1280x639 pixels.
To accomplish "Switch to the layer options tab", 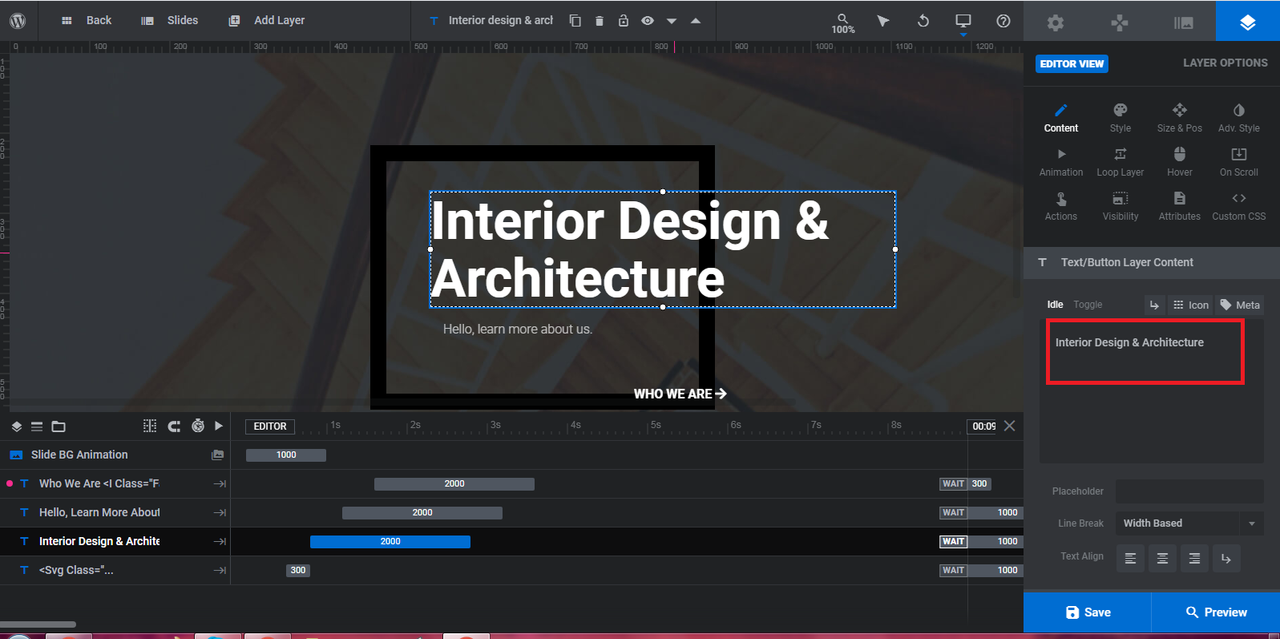I will tap(1247, 22).
